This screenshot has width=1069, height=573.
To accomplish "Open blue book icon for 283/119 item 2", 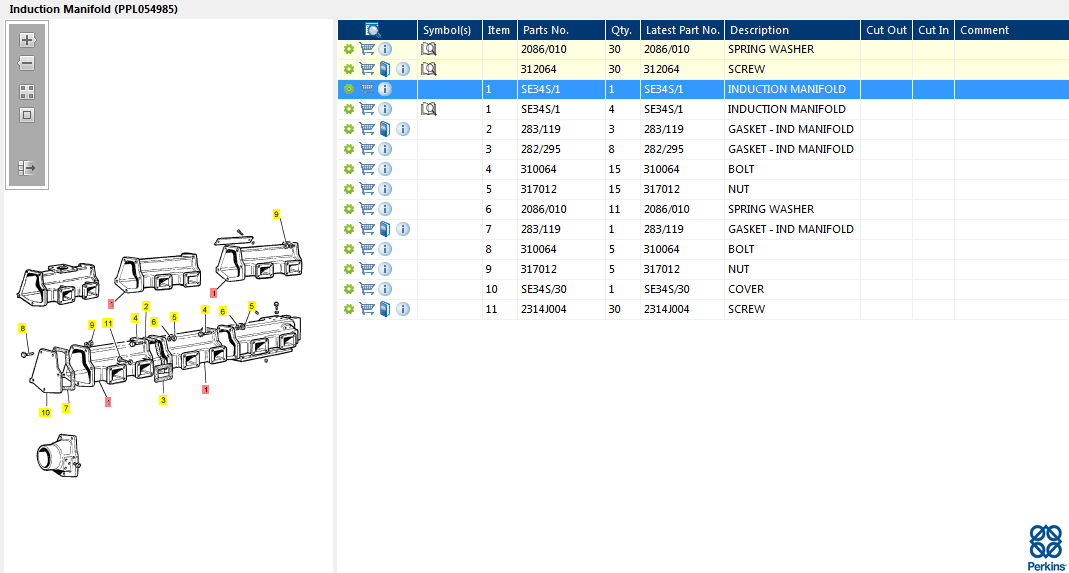I will pos(385,129).
